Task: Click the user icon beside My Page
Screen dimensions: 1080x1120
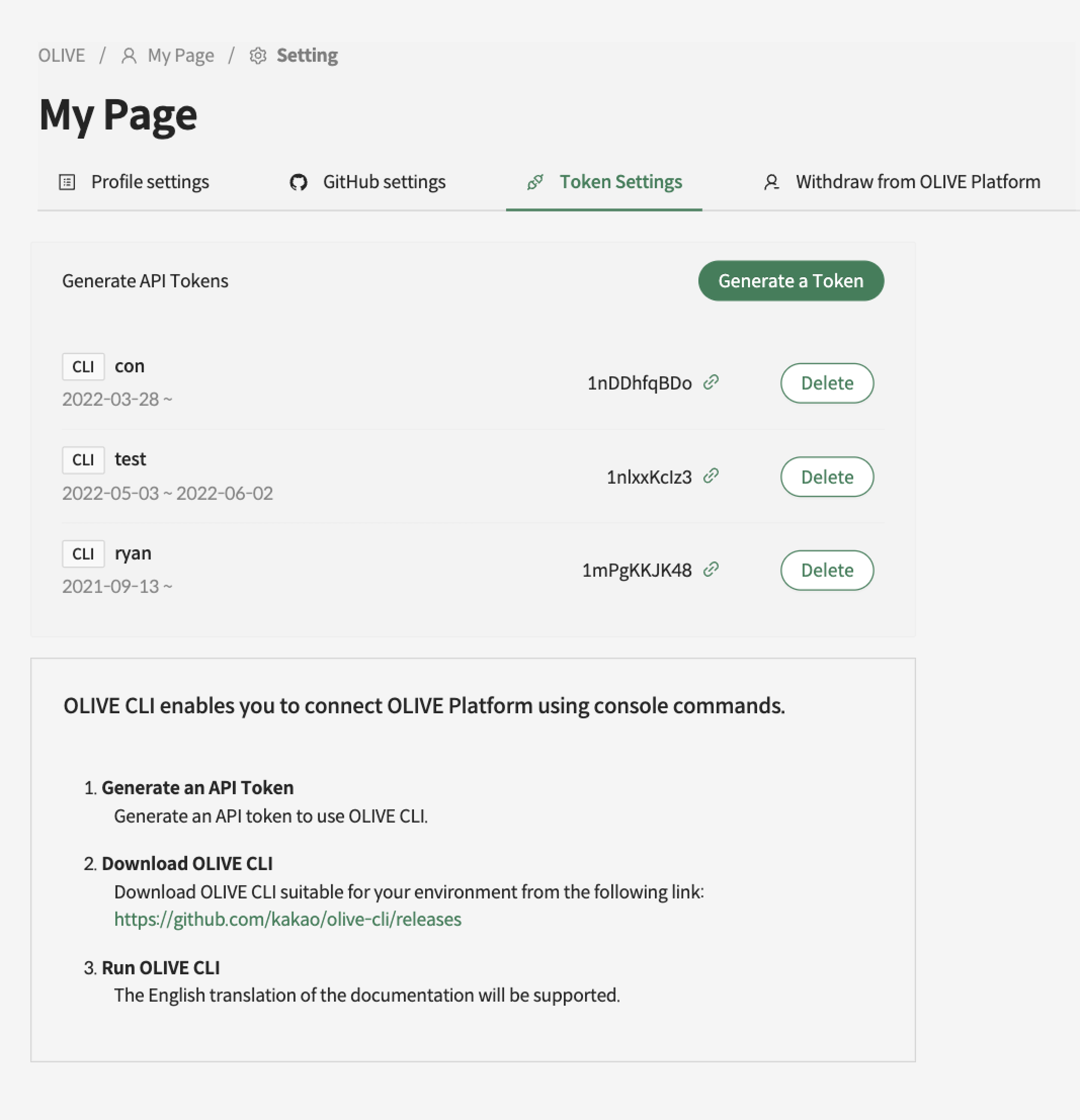Action: [129, 56]
